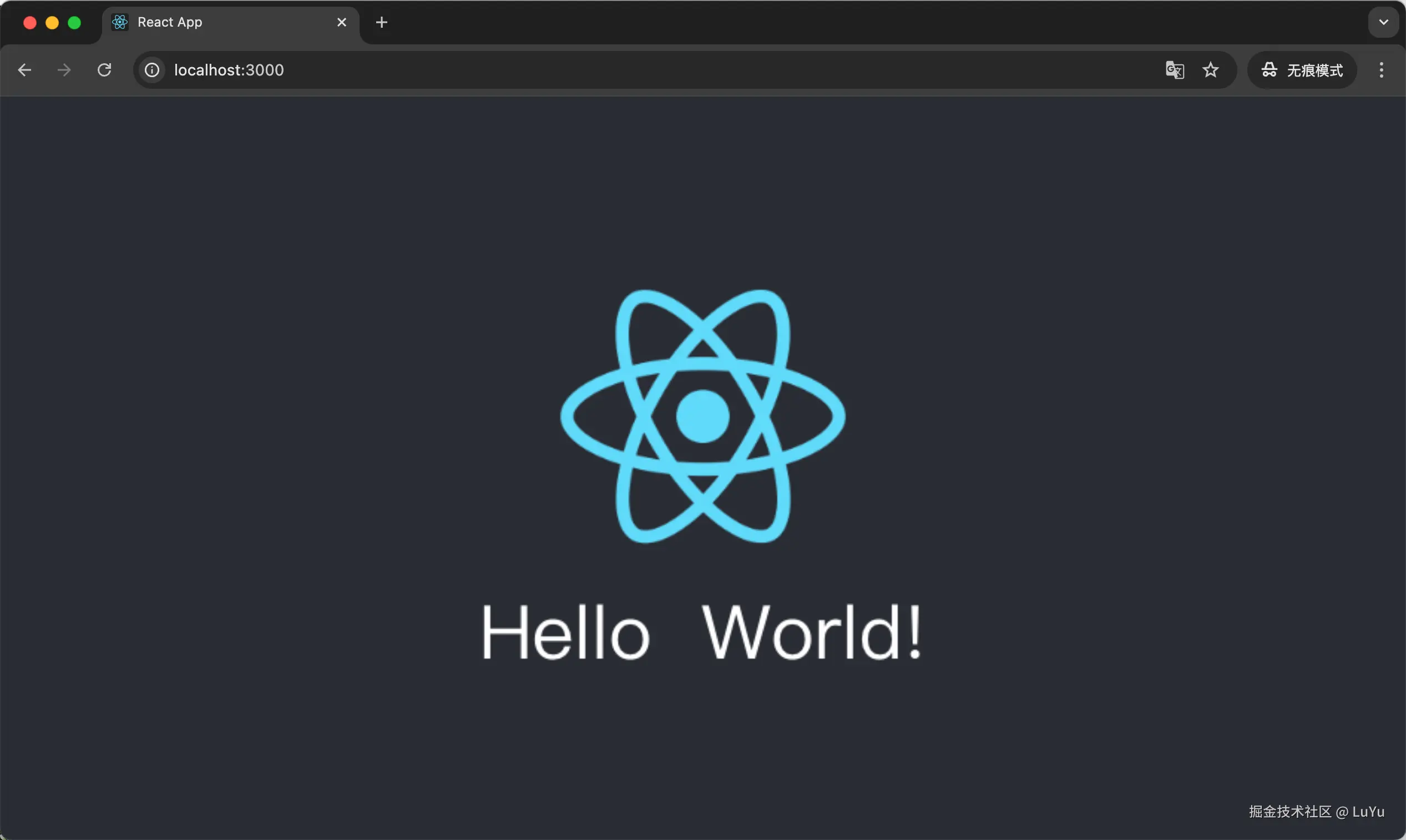Viewport: 1406px width, 840px height.
Task: Reload the localhost page
Action: tap(104, 69)
